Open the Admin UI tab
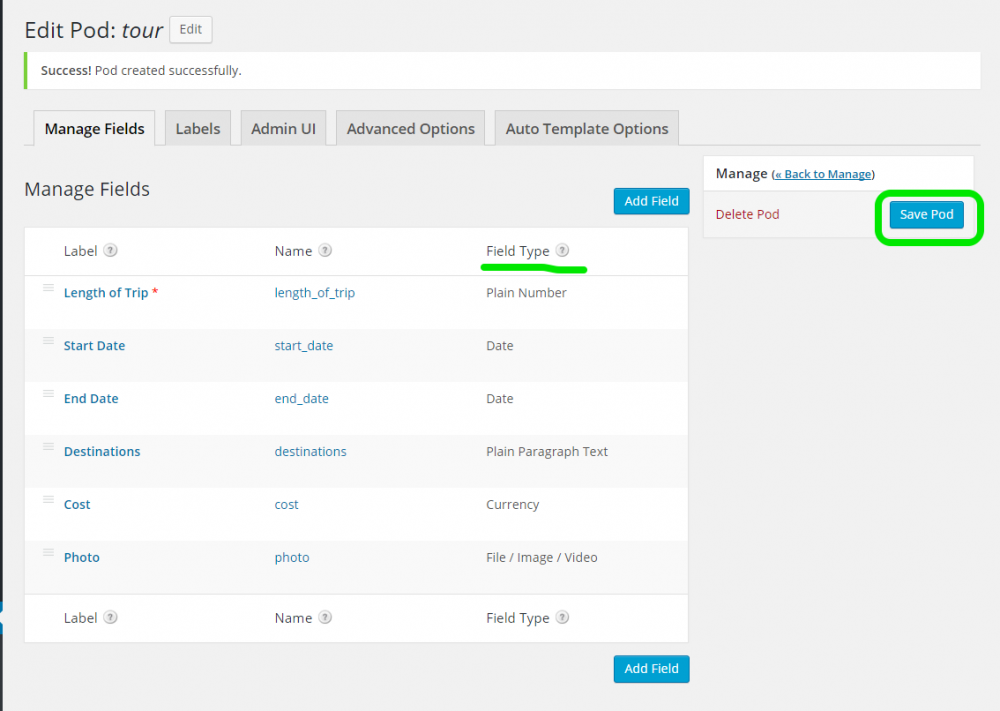The image size is (1000, 711). [x=283, y=129]
